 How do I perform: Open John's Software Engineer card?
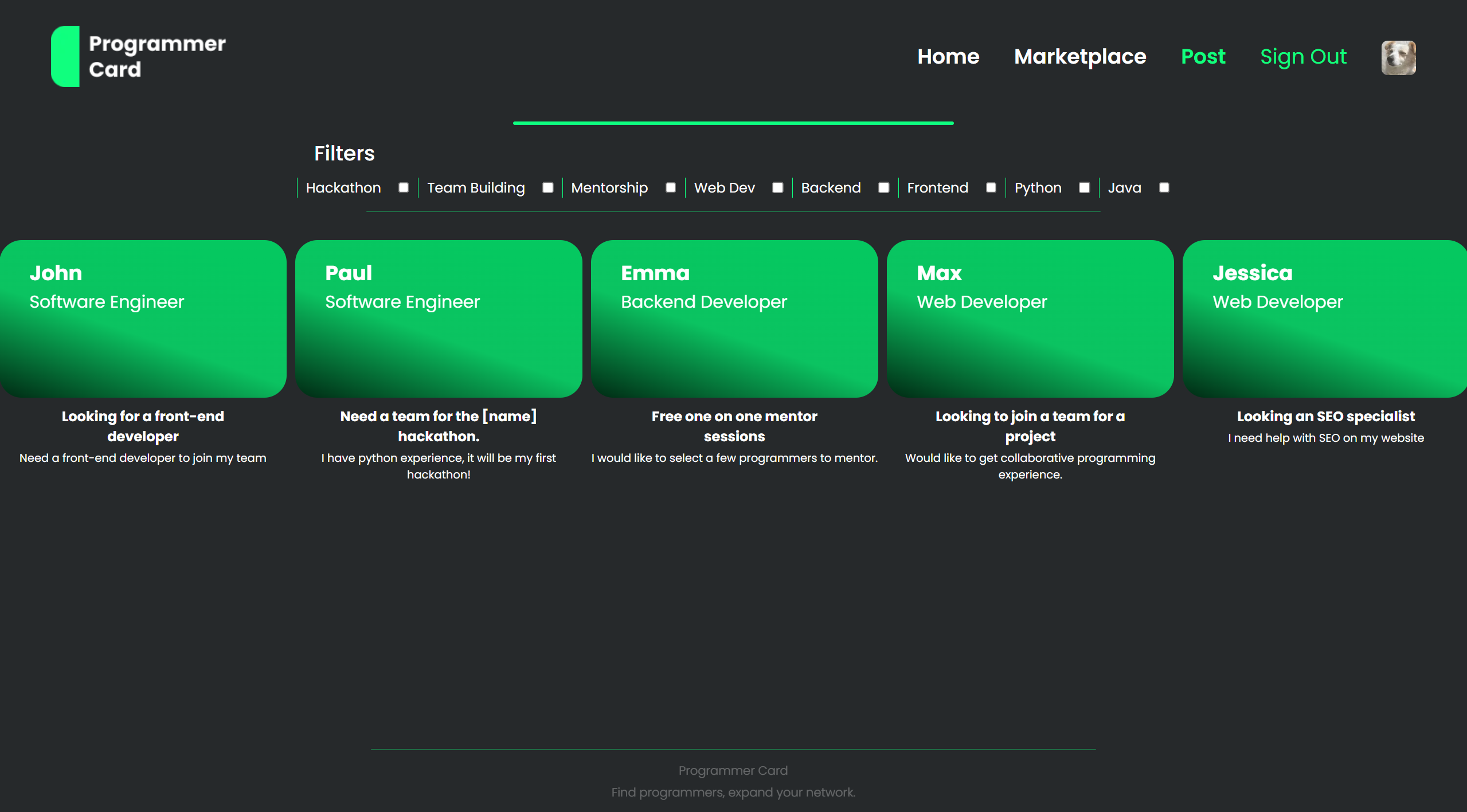pos(143,319)
